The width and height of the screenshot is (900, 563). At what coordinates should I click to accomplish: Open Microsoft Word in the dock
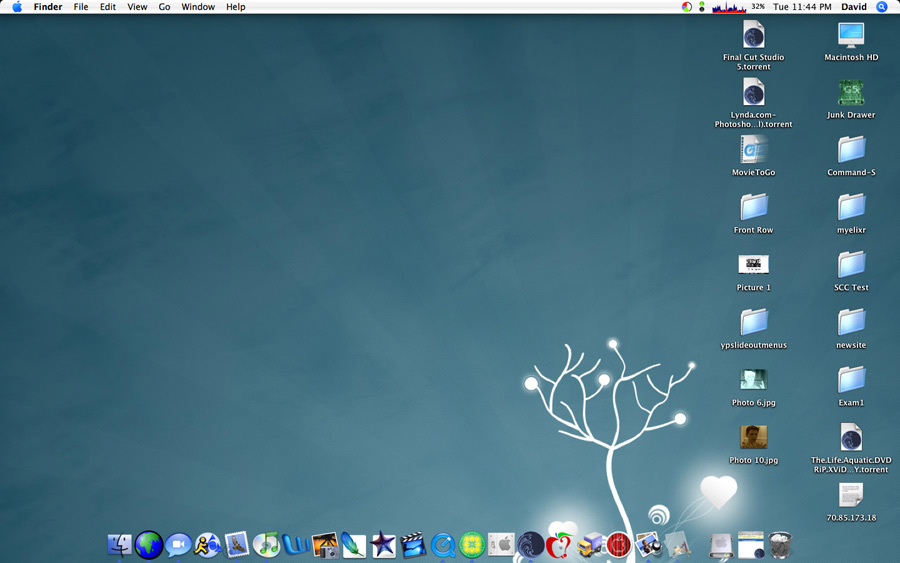click(x=296, y=545)
